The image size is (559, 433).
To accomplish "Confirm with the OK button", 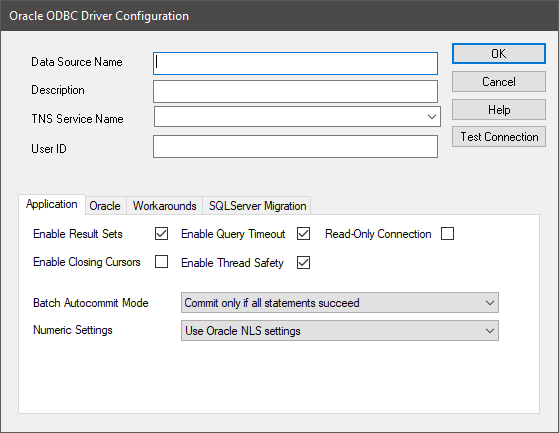I will (x=499, y=53).
